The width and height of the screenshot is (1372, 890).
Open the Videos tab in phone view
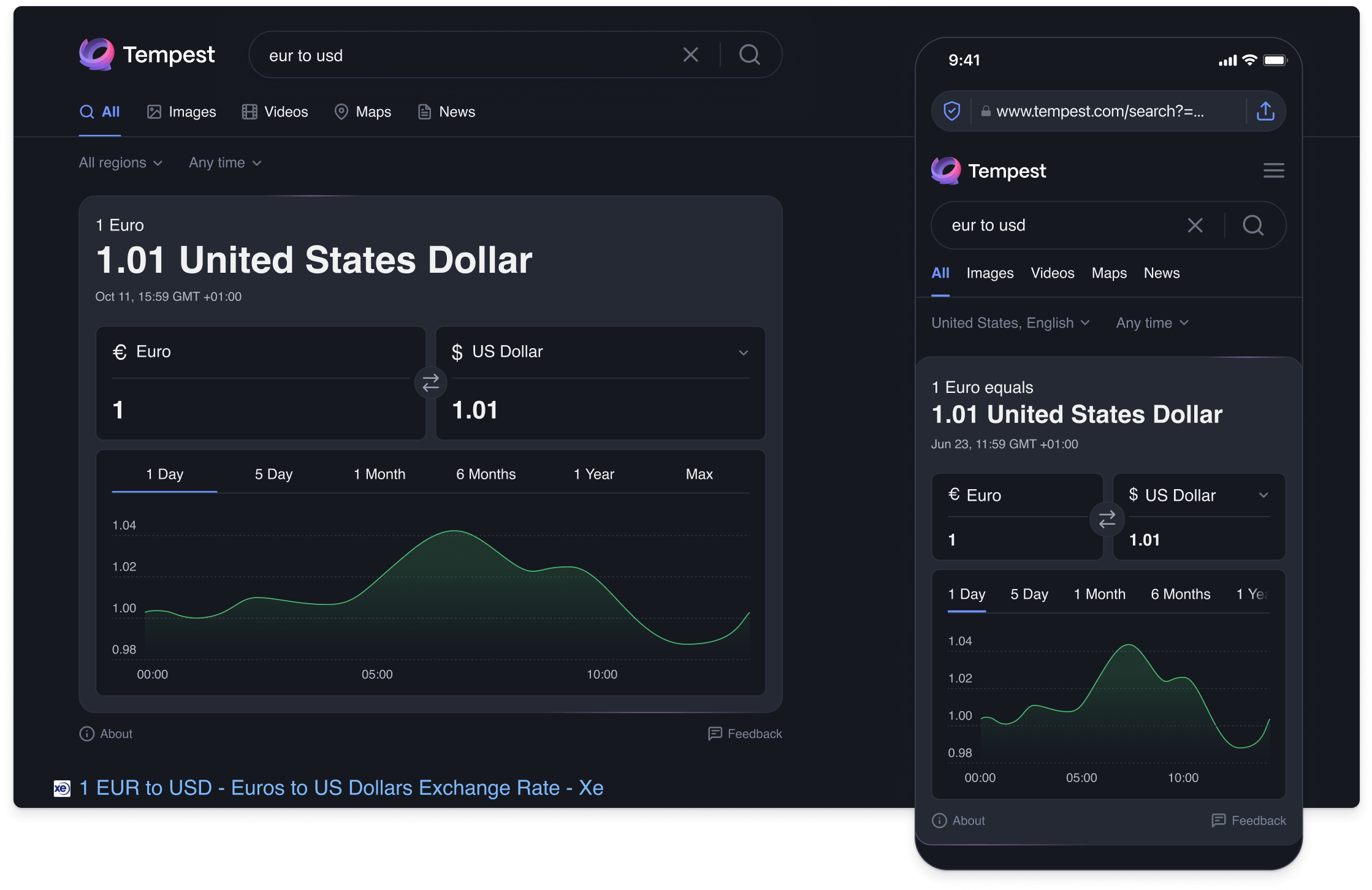click(x=1052, y=273)
